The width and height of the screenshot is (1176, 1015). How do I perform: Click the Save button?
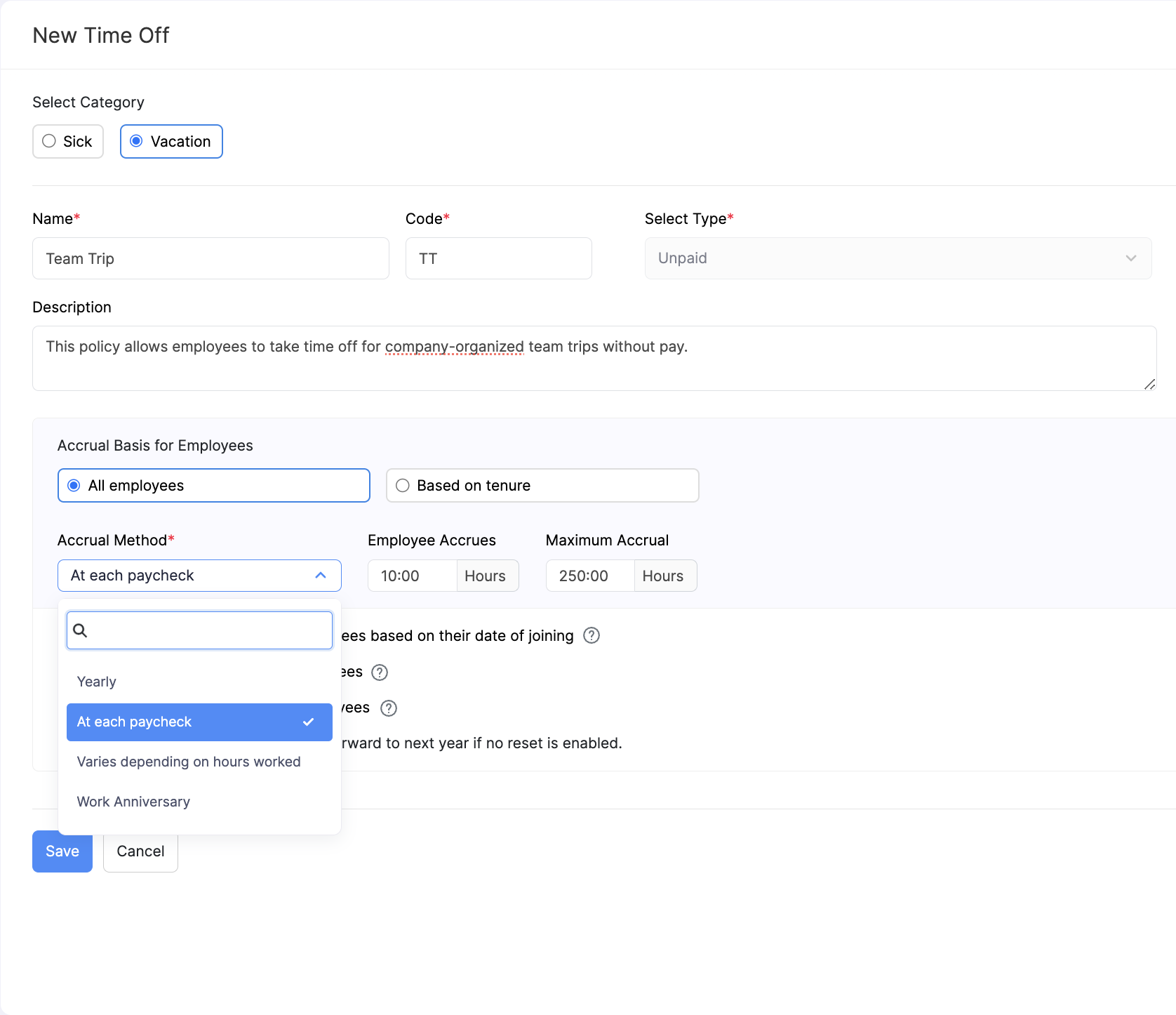(x=62, y=851)
